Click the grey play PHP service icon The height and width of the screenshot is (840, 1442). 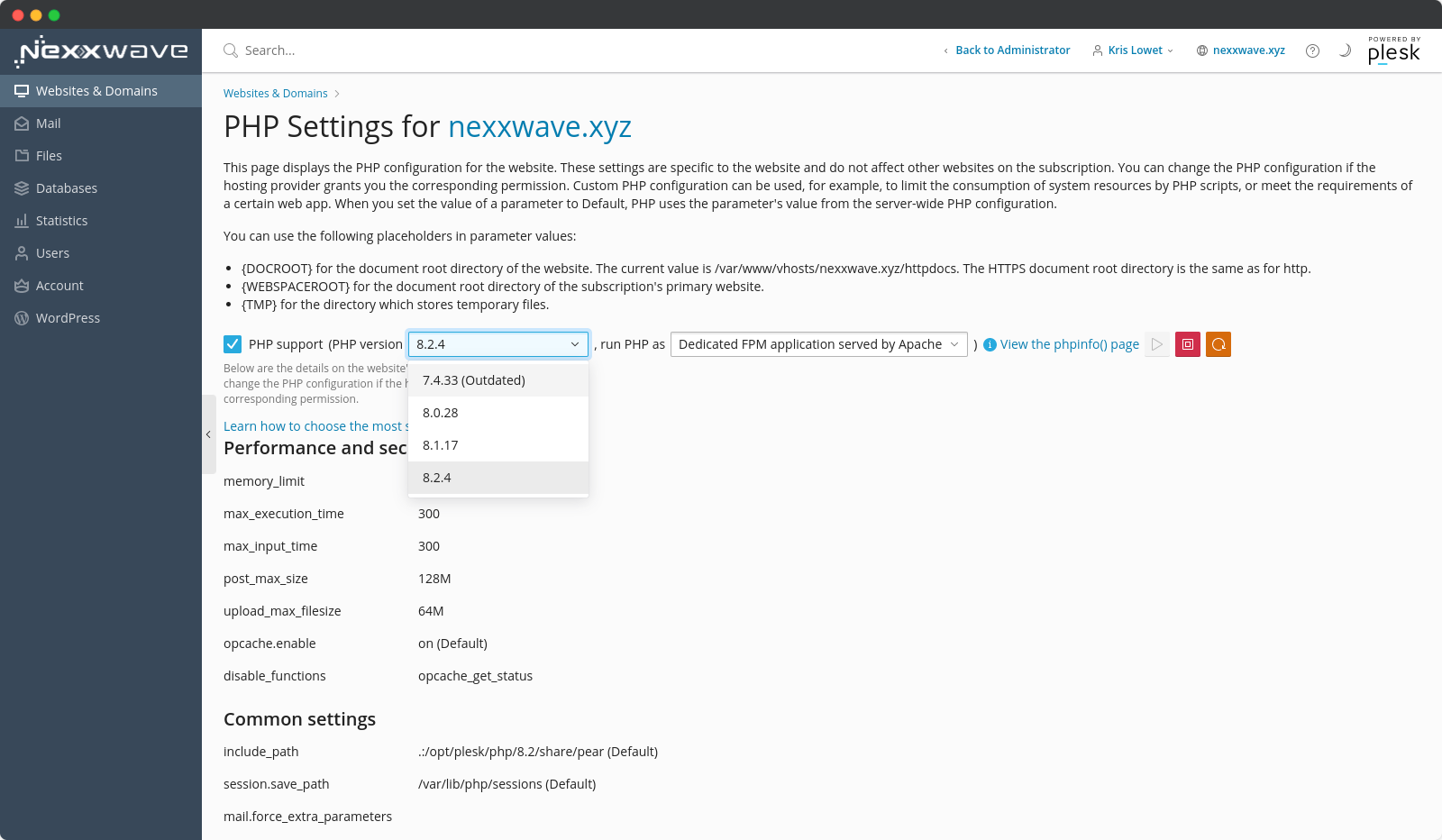pos(1157,344)
